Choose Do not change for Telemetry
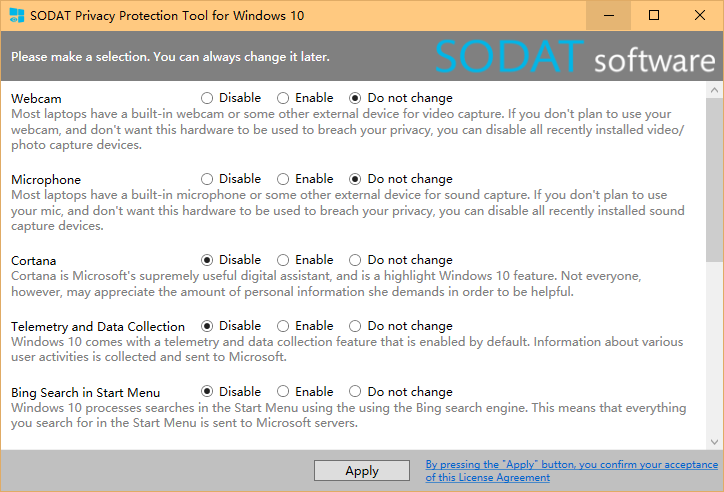 (355, 326)
